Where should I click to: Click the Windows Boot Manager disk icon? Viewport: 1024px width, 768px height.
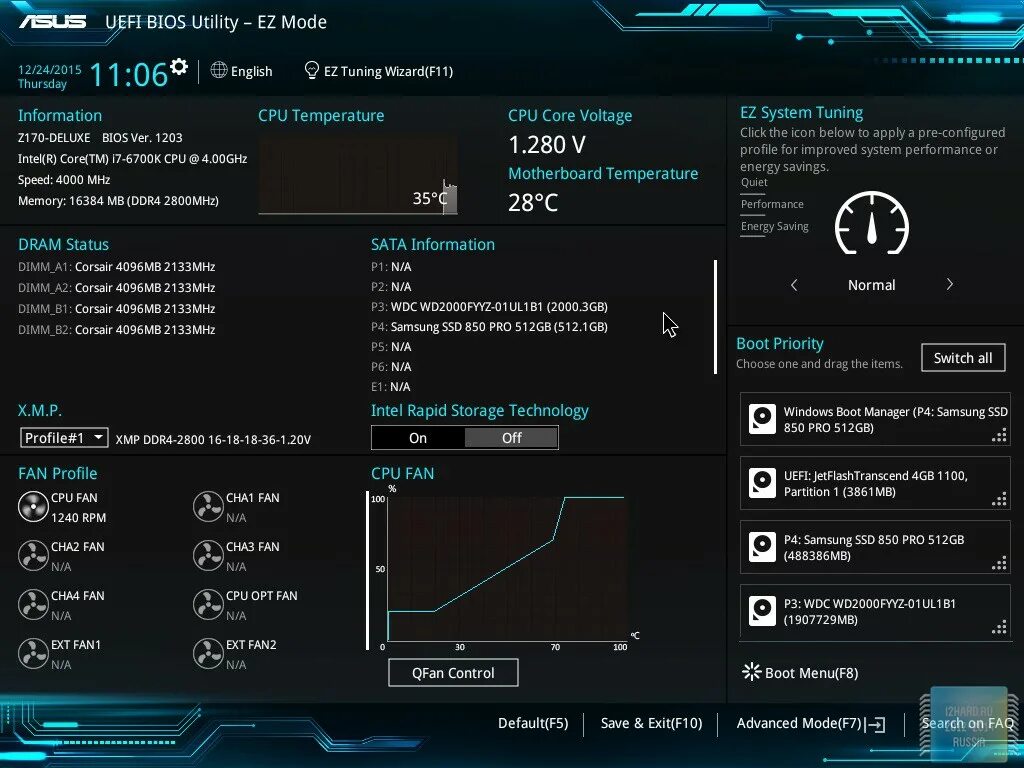click(762, 419)
